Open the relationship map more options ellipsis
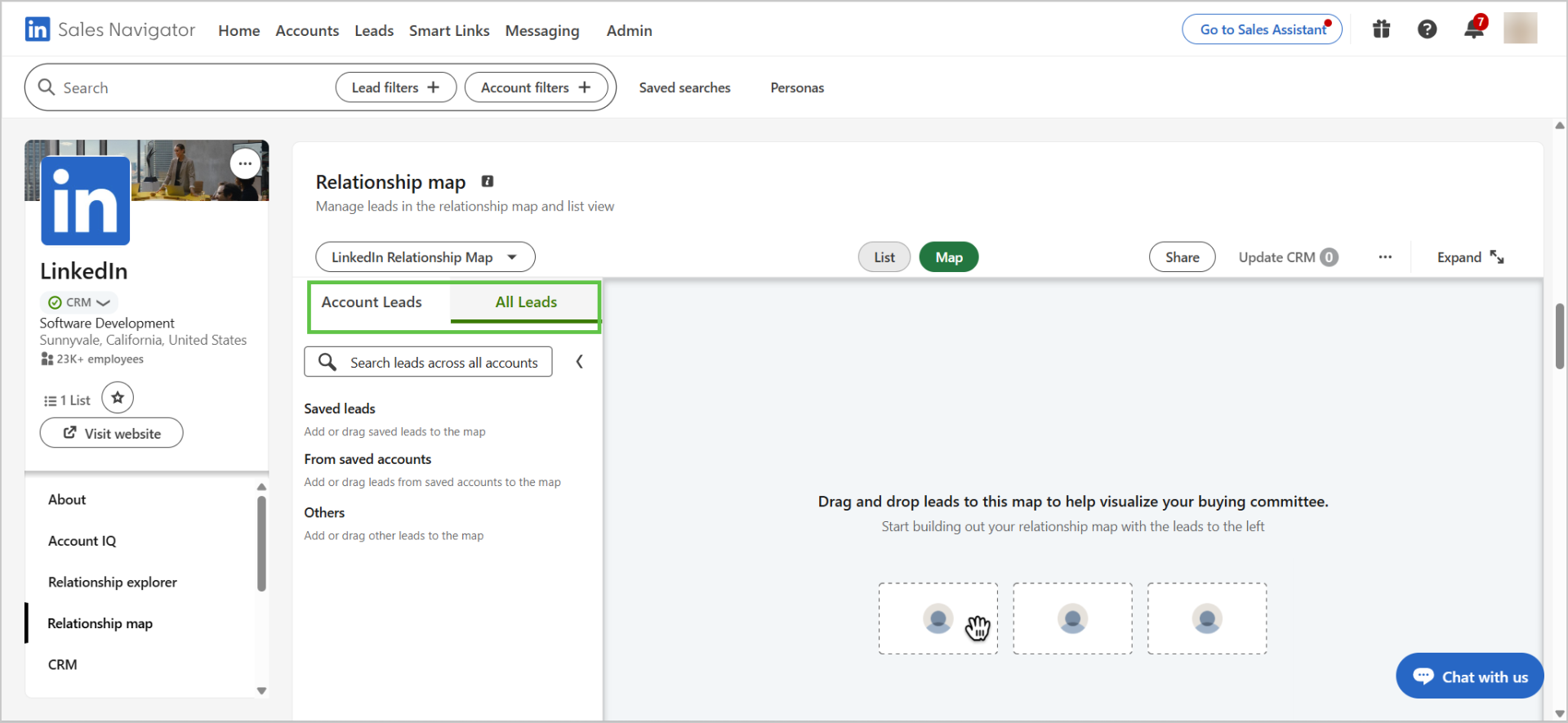Image resolution: width=1568 pixels, height=723 pixels. (1385, 257)
